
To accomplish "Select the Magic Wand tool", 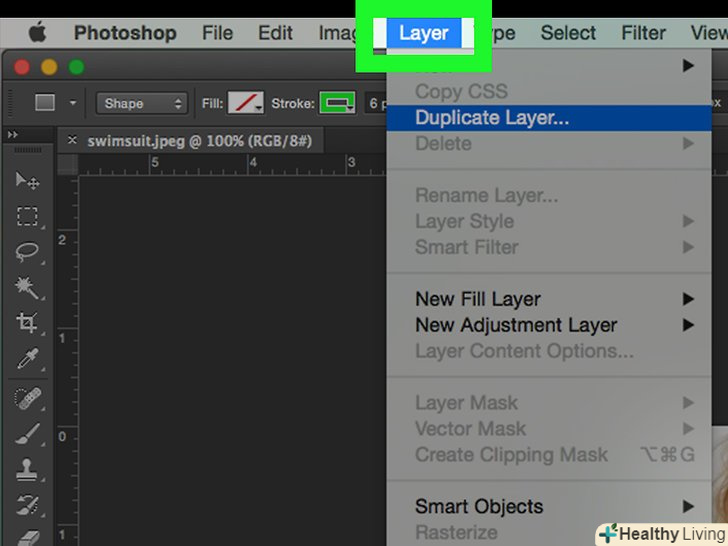I will click(x=27, y=287).
